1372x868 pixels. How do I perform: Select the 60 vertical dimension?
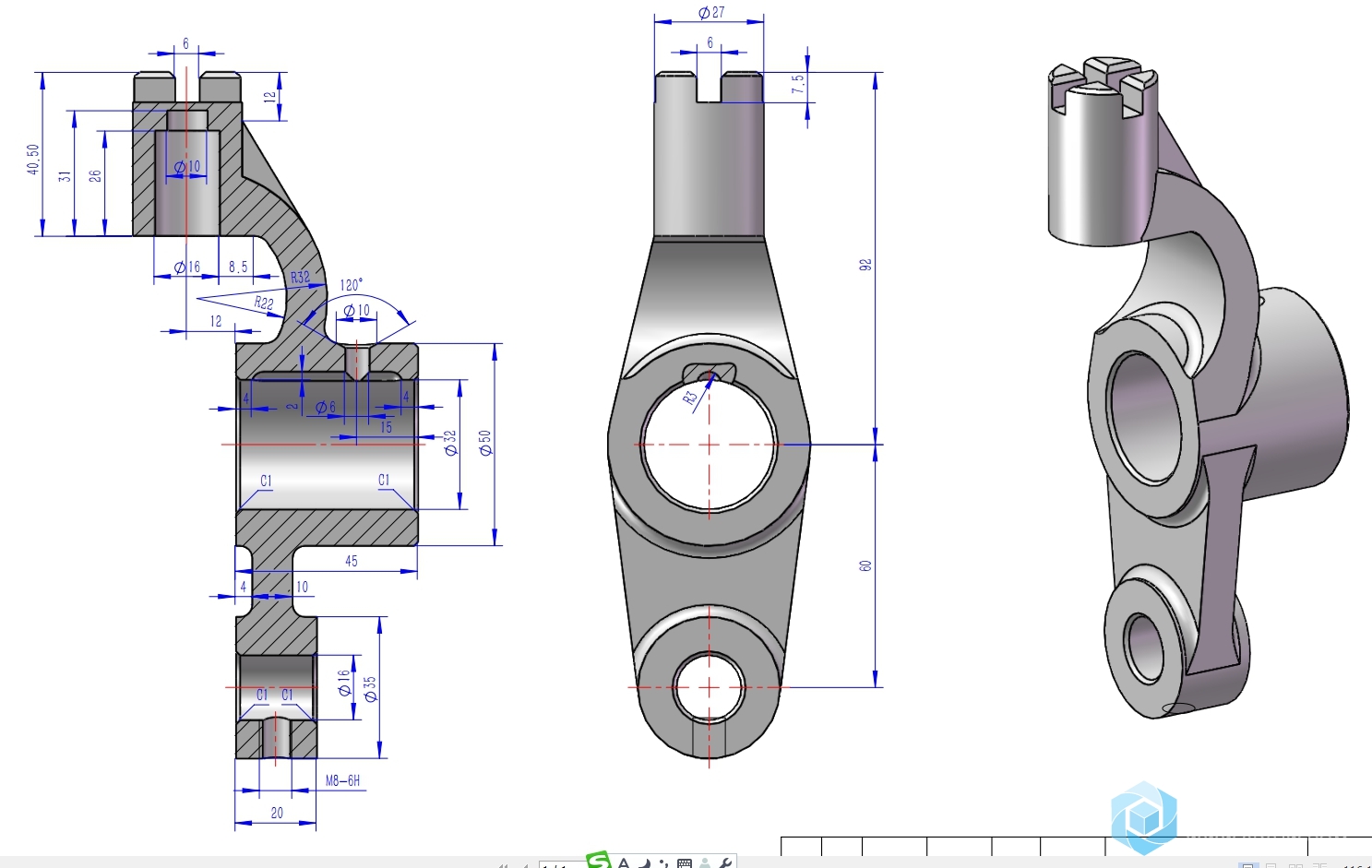(x=865, y=565)
